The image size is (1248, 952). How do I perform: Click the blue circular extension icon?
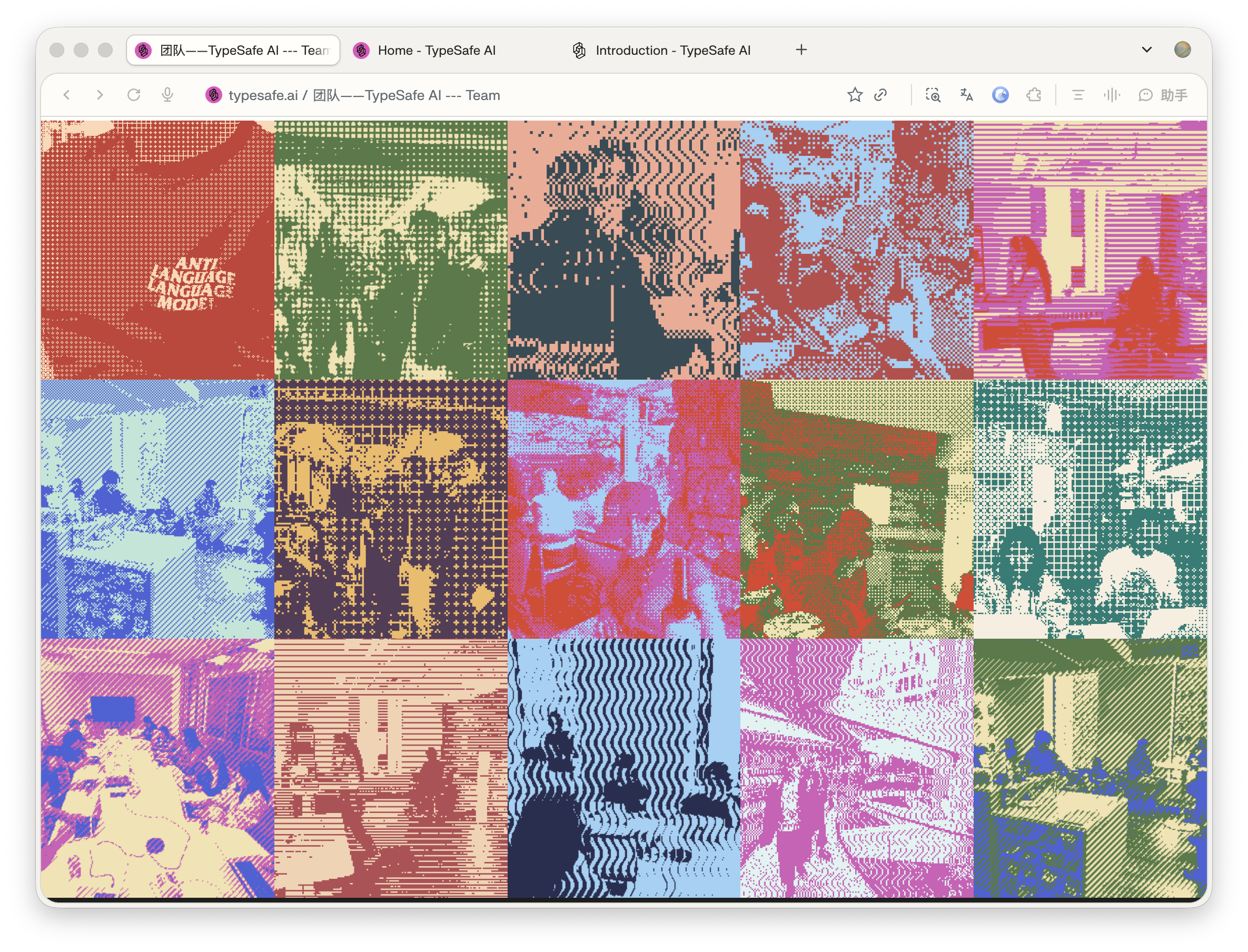(x=1001, y=95)
